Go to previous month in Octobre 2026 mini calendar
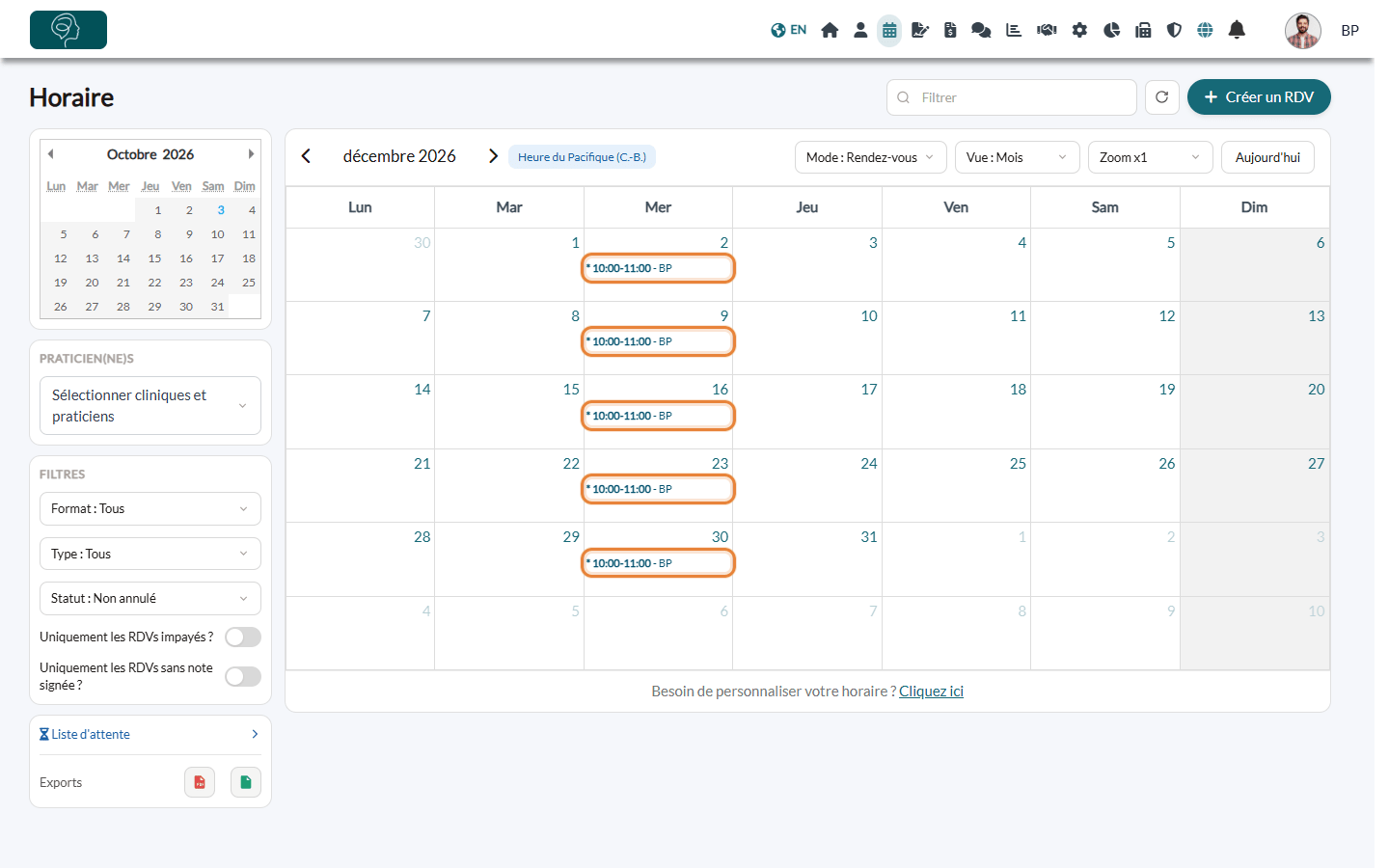The width and height of the screenshot is (1389, 868). (x=50, y=154)
